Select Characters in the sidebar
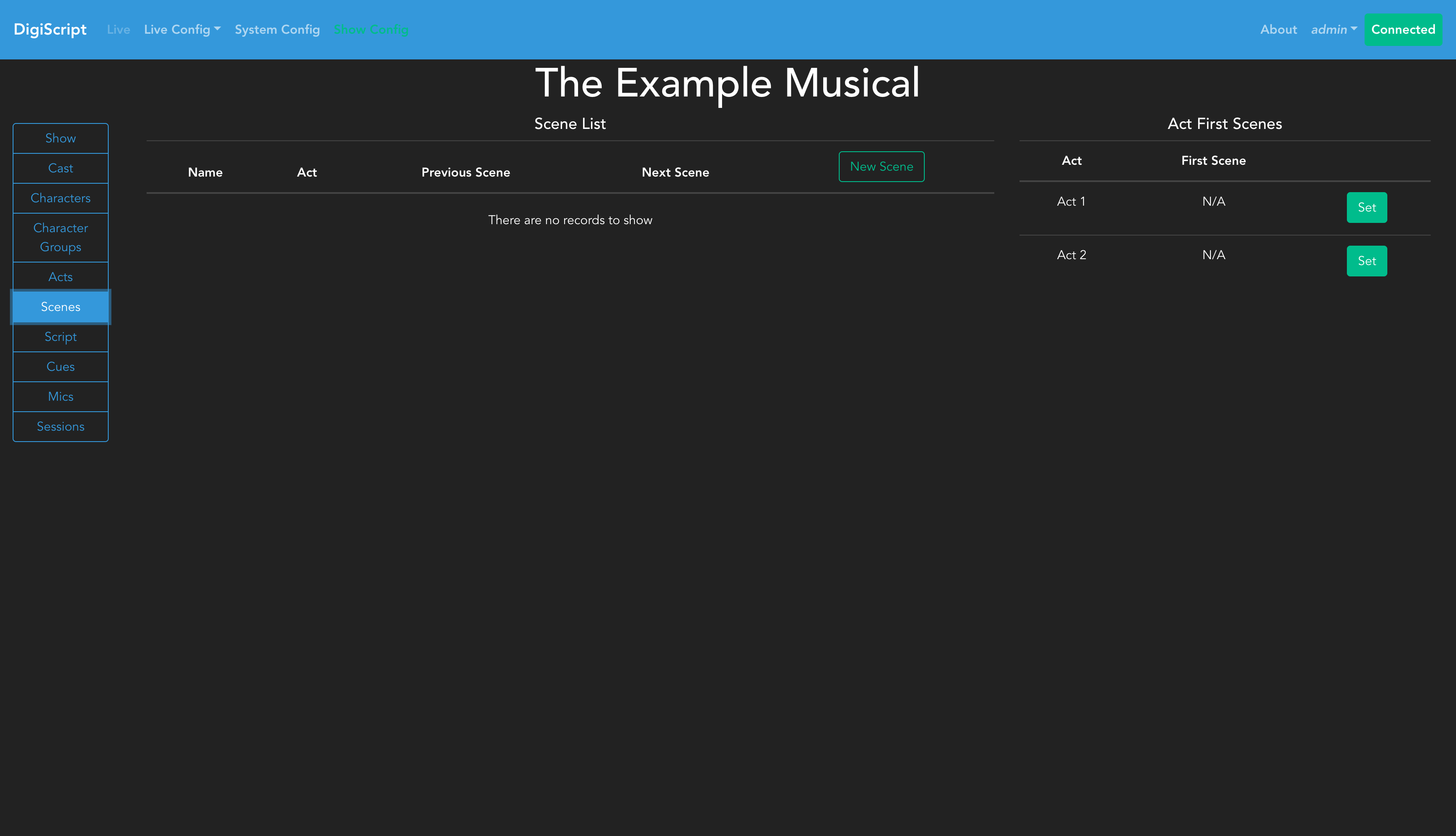Viewport: 1456px width, 836px height. [x=60, y=198]
